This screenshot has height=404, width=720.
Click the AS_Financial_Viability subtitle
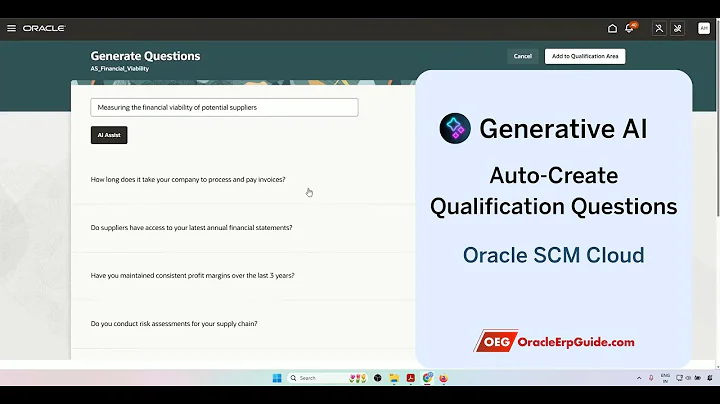click(120, 69)
